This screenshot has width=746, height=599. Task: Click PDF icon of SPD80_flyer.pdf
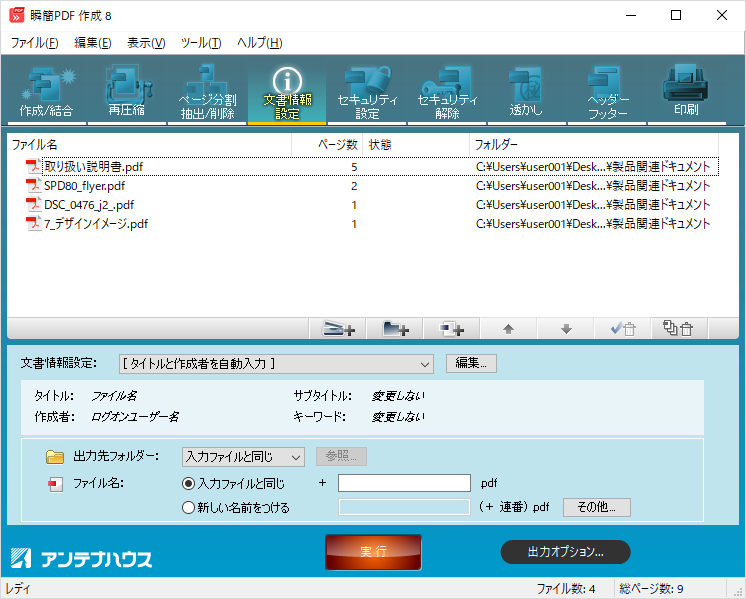33,186
